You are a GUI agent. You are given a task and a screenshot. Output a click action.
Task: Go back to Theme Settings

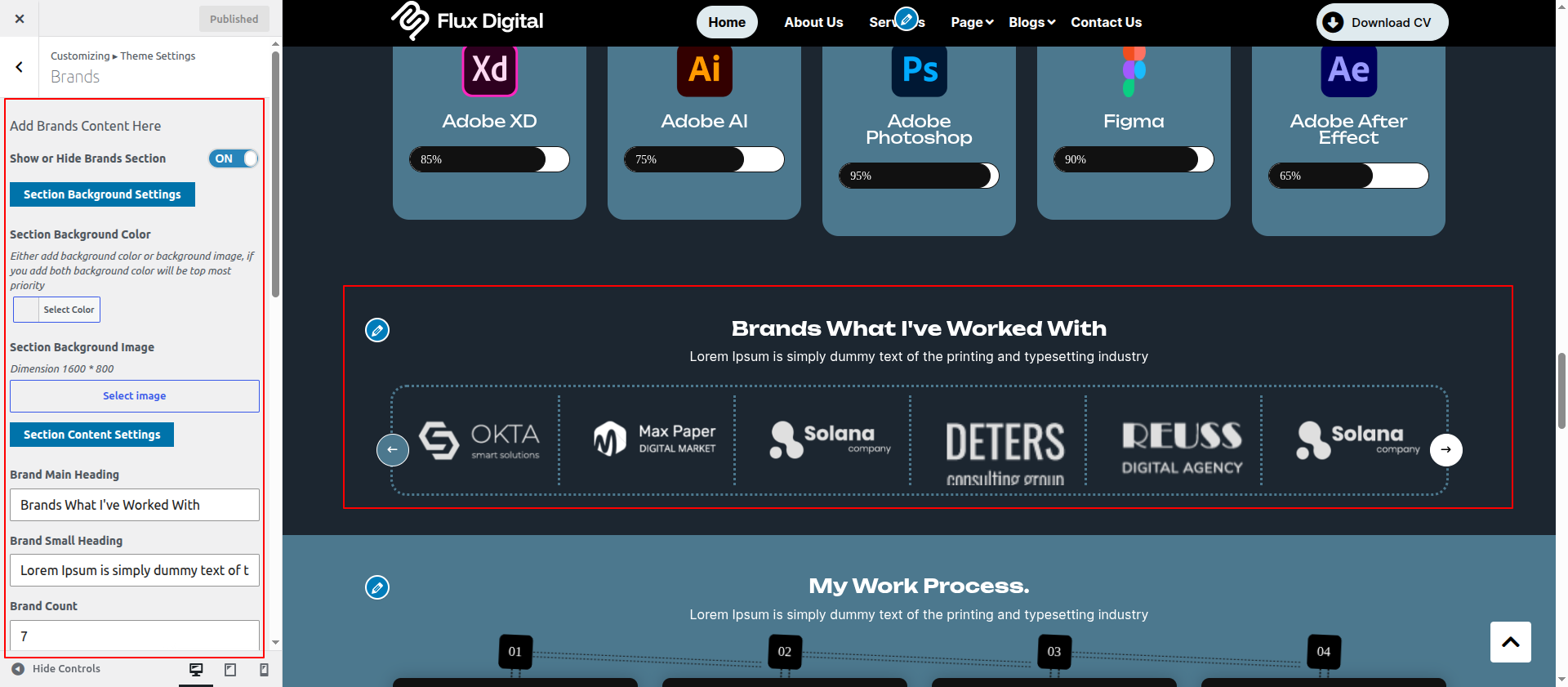pos(20,67)
